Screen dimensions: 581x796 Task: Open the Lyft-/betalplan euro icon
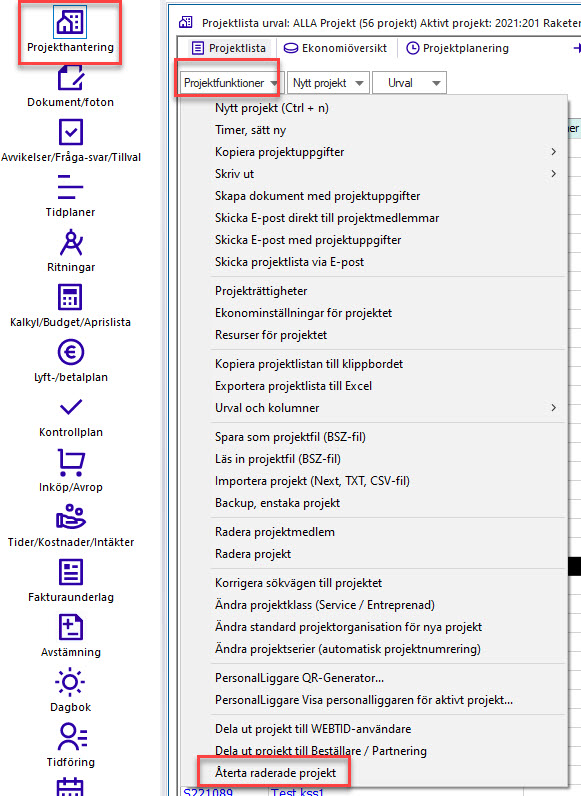71,352
